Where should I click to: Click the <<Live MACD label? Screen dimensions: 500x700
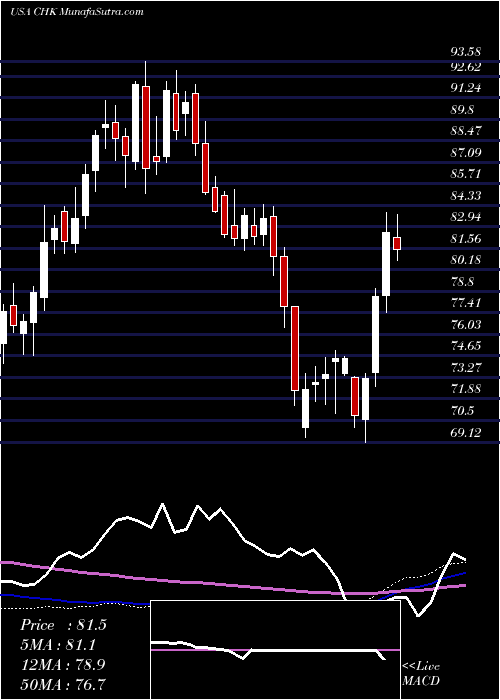421,674
